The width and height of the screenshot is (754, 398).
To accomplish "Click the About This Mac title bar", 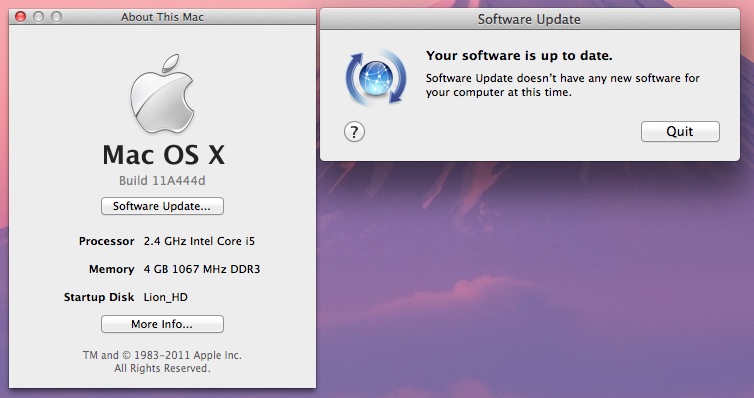I will click(x=162, y=17).
